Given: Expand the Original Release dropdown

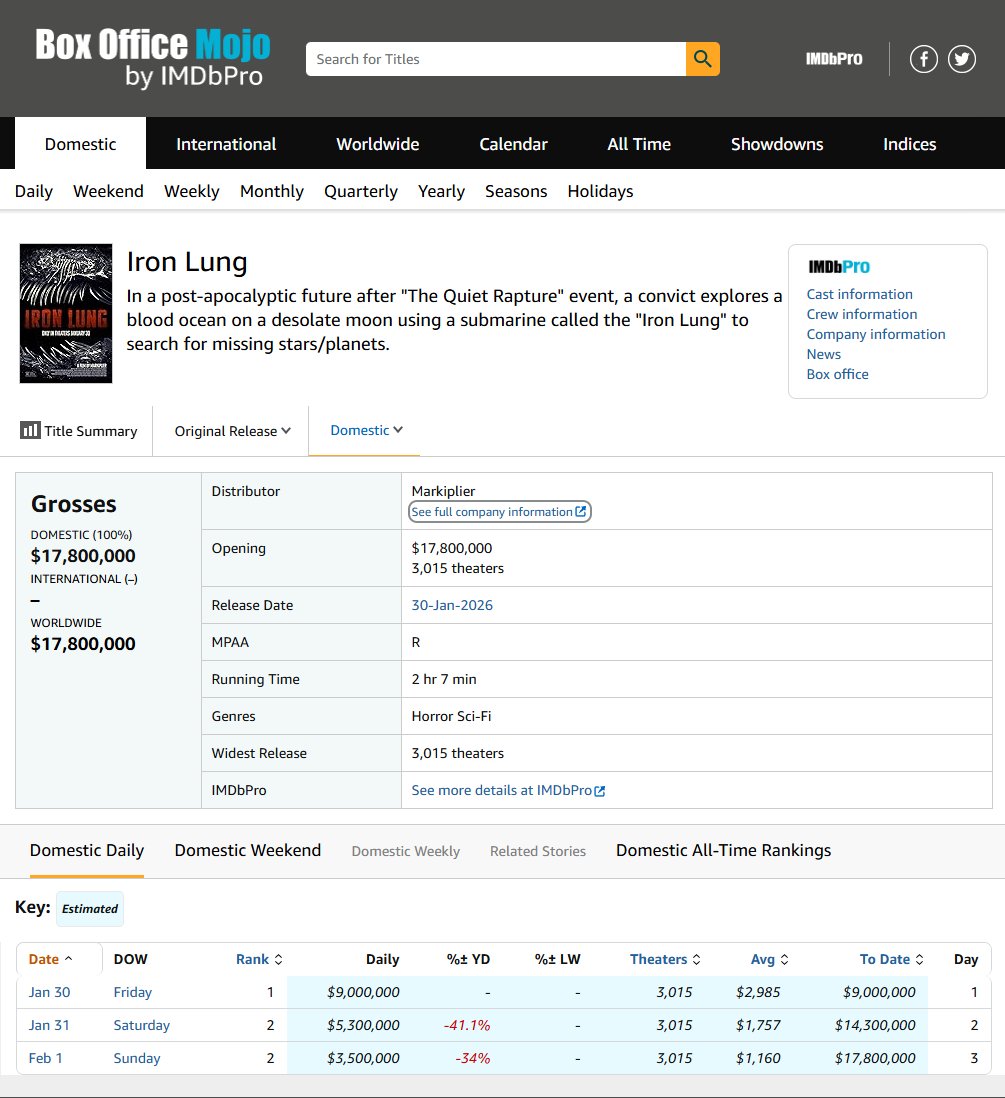Looking at the screenshot, I should [x=233, y=431].
